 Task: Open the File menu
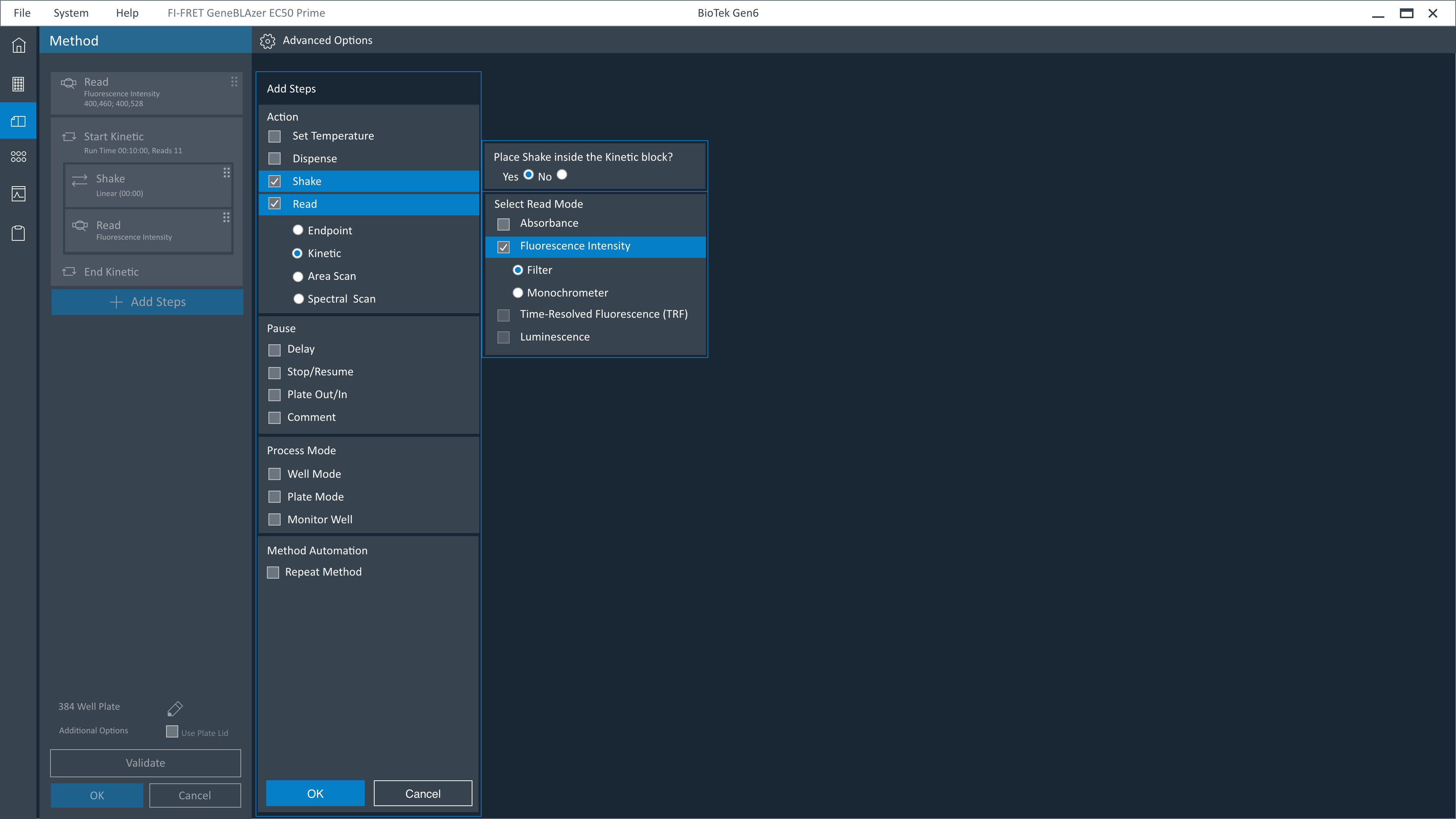click(x=22, y=13)
